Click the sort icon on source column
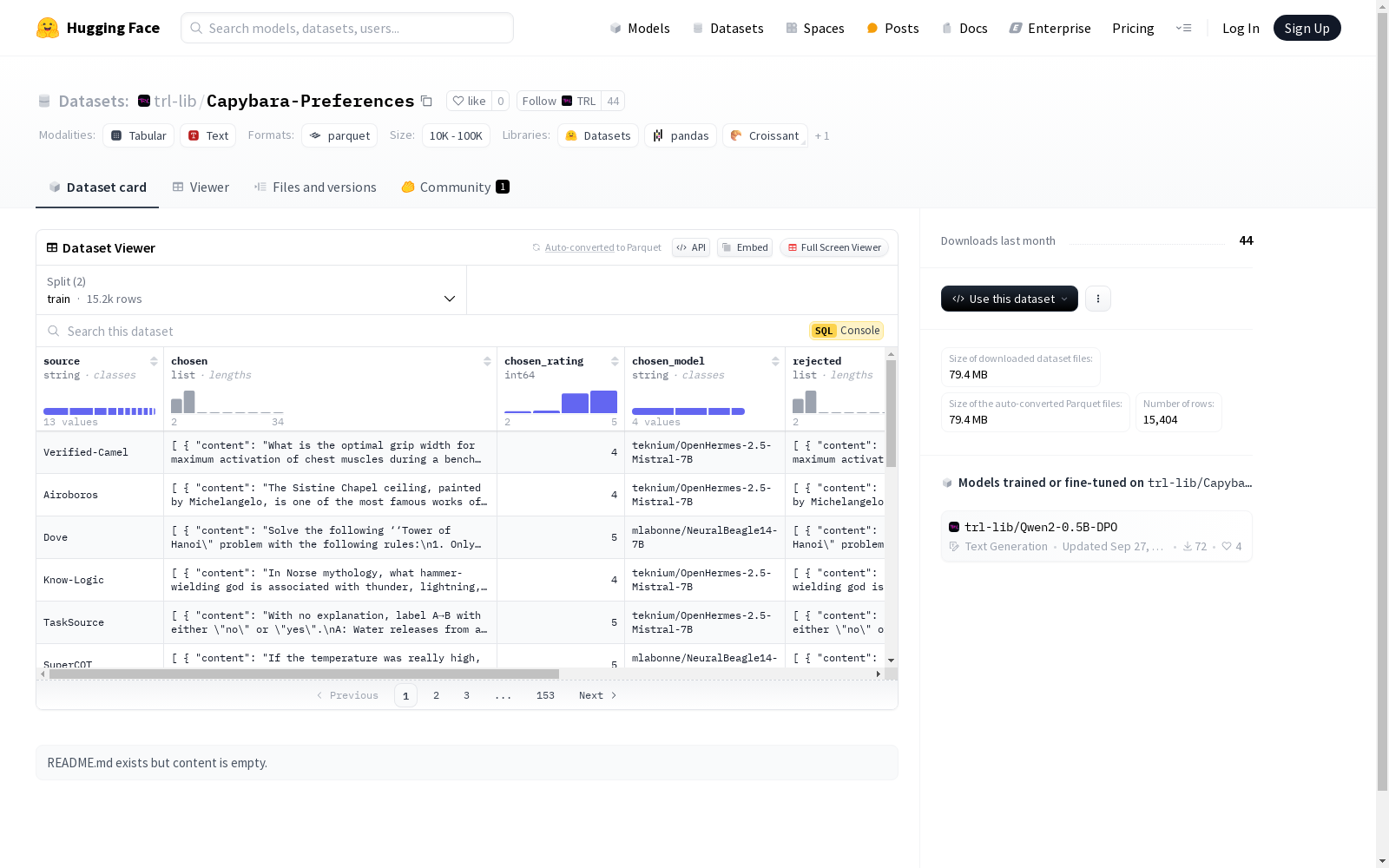This screenshot has width=1389, height=868. click(x=154, y=361)
